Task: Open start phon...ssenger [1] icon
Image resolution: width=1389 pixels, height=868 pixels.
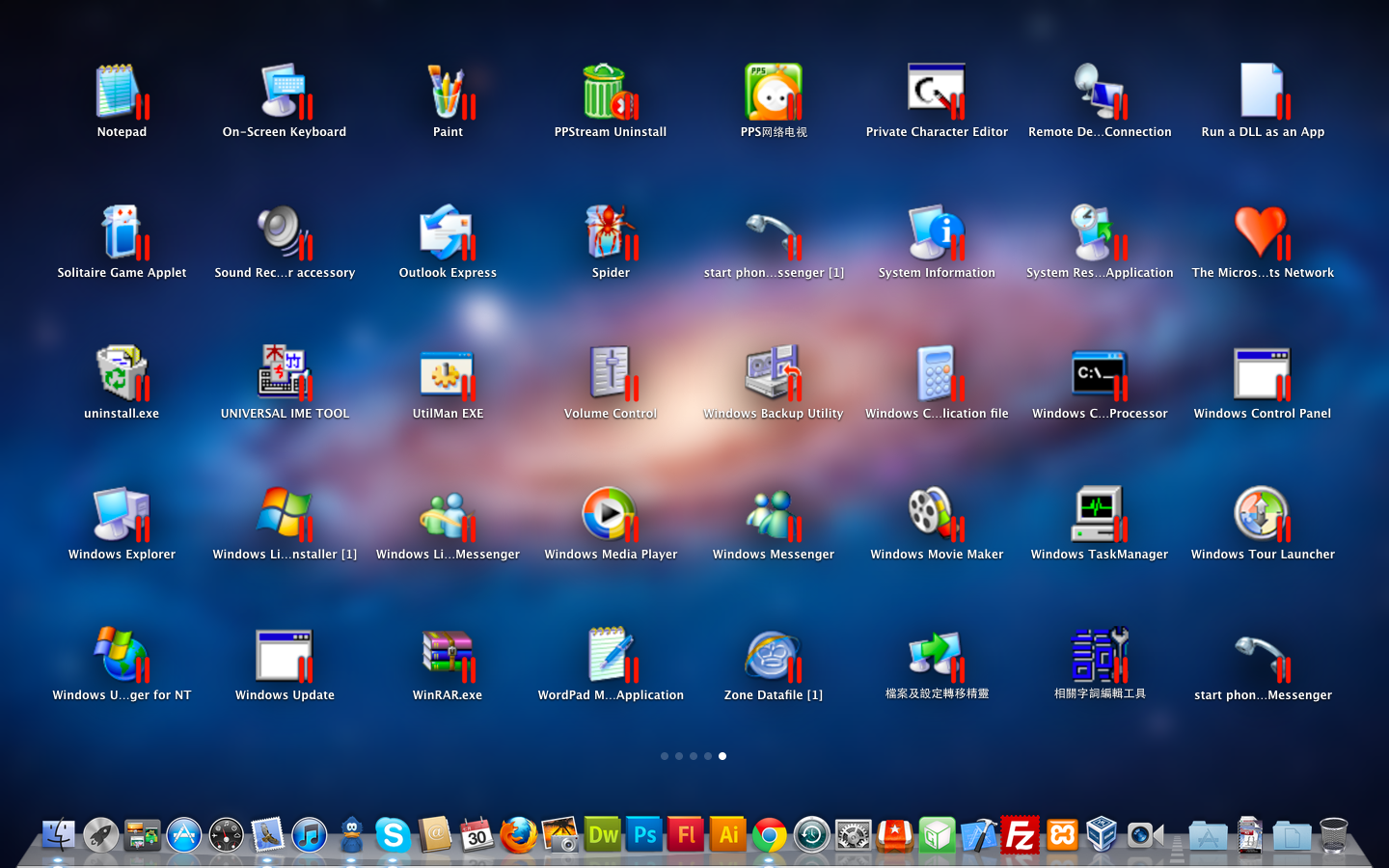Action: click(x=774, y=232)
